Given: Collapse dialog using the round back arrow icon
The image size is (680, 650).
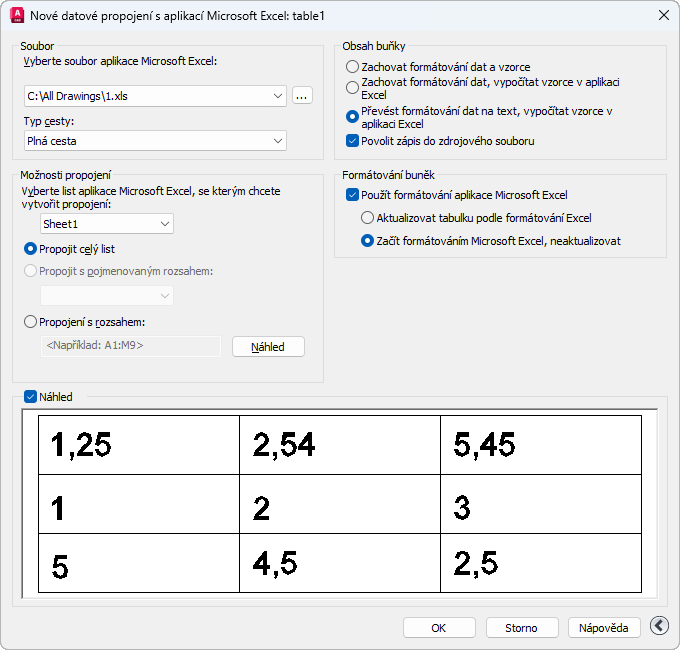Looking at the screenshot, I should (659, 626).
